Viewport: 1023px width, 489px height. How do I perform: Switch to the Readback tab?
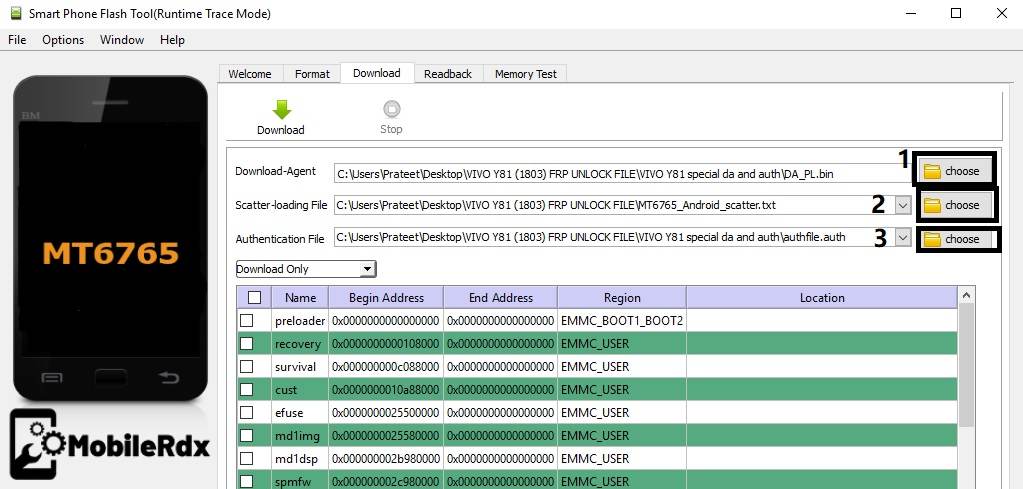[448, 74]
